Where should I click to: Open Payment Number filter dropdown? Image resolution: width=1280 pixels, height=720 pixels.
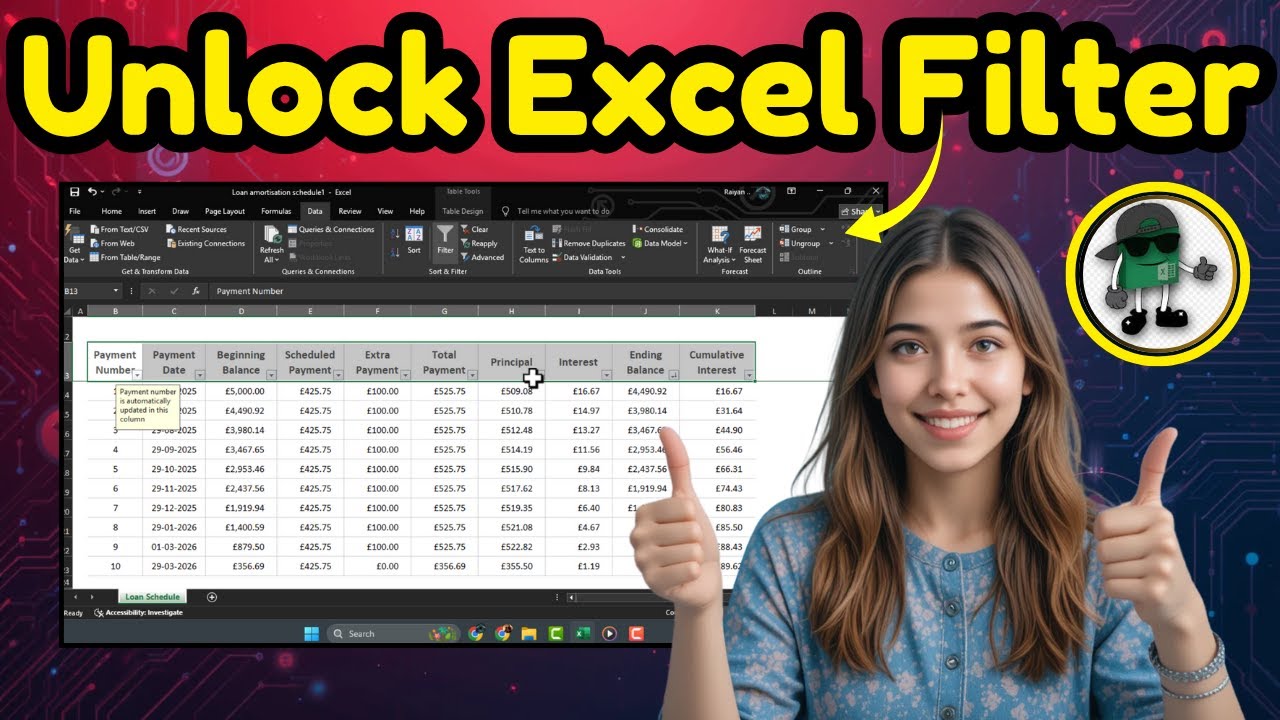coord(137,374)
